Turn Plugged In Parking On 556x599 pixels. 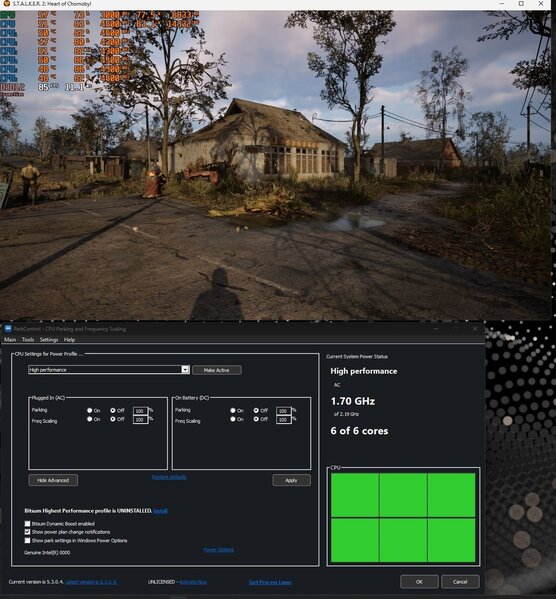[89, 410]
